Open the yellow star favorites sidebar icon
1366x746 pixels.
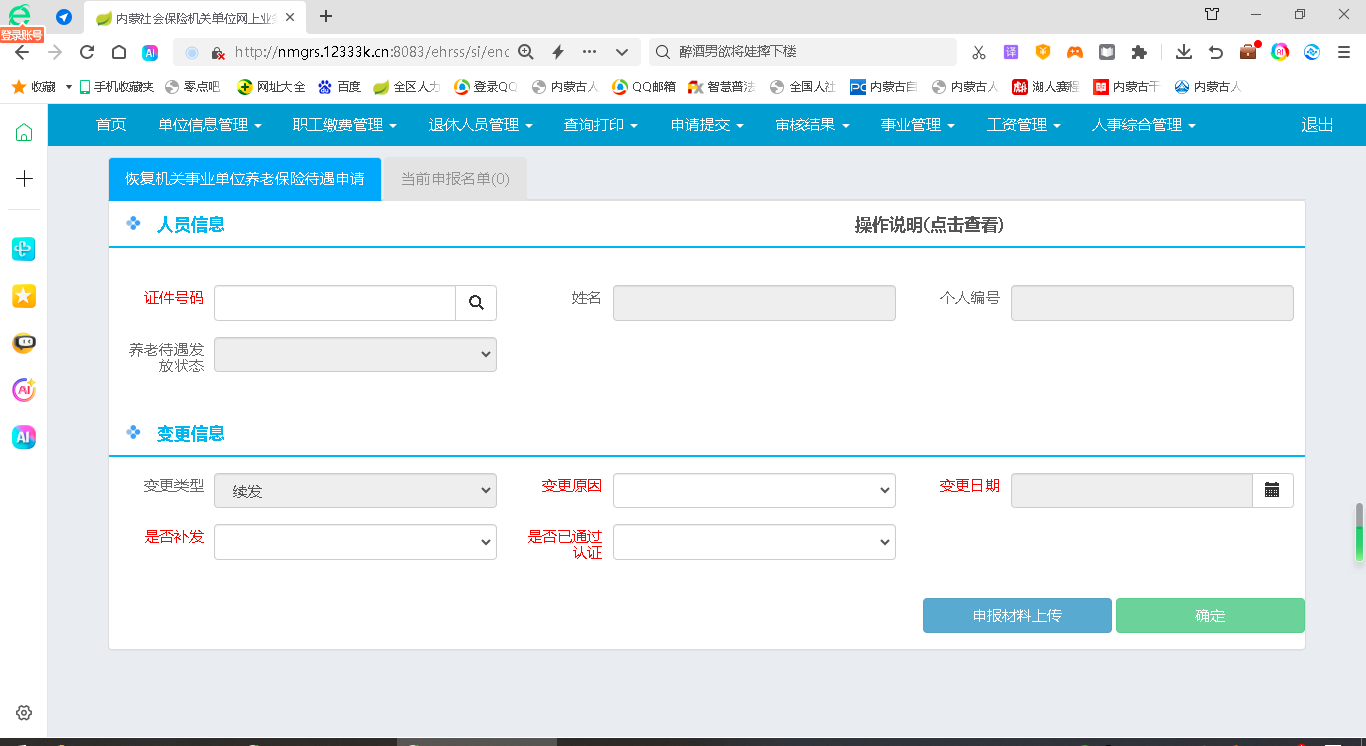(x=24, y=295)
